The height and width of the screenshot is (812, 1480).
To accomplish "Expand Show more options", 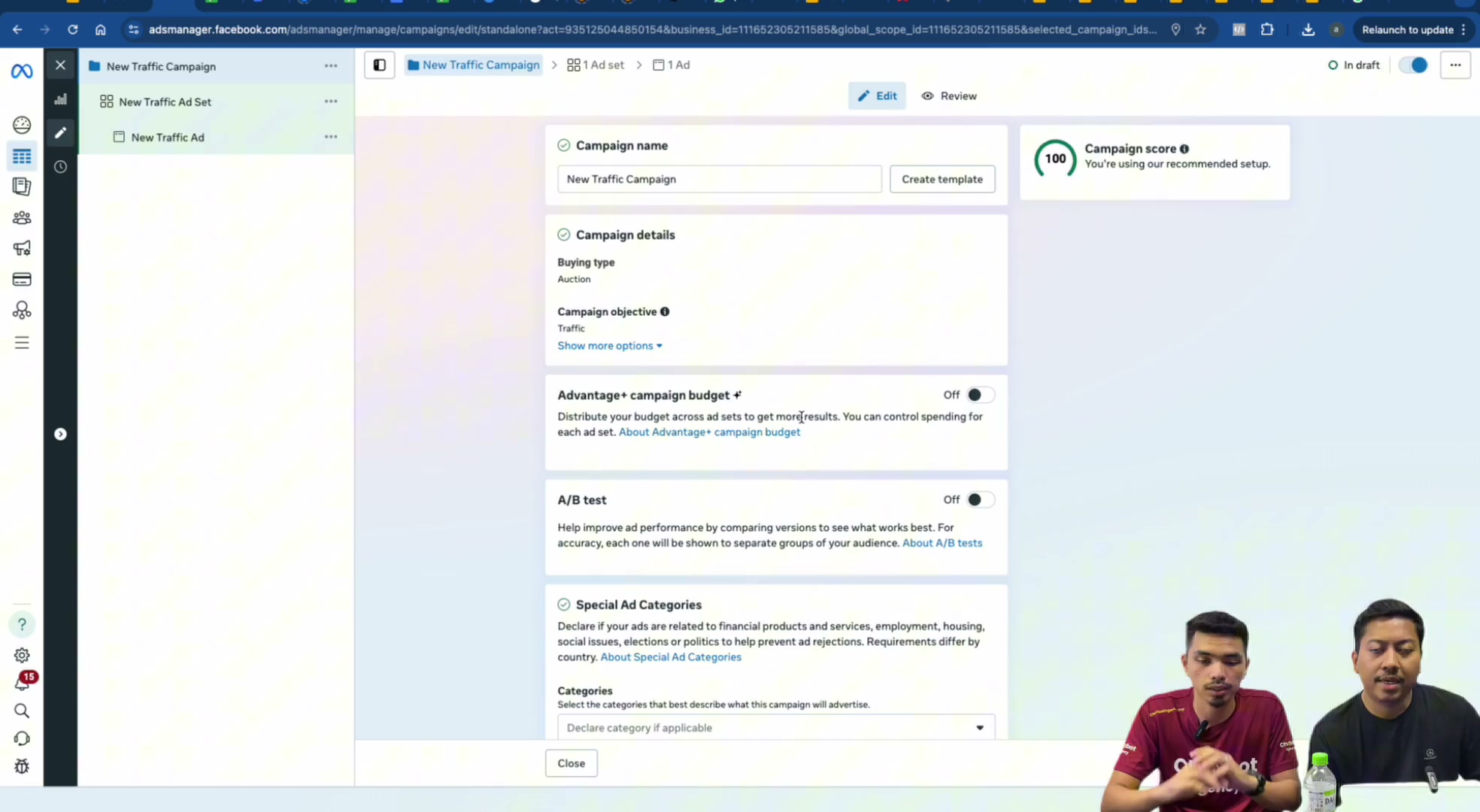I will (x=610, y=346).
